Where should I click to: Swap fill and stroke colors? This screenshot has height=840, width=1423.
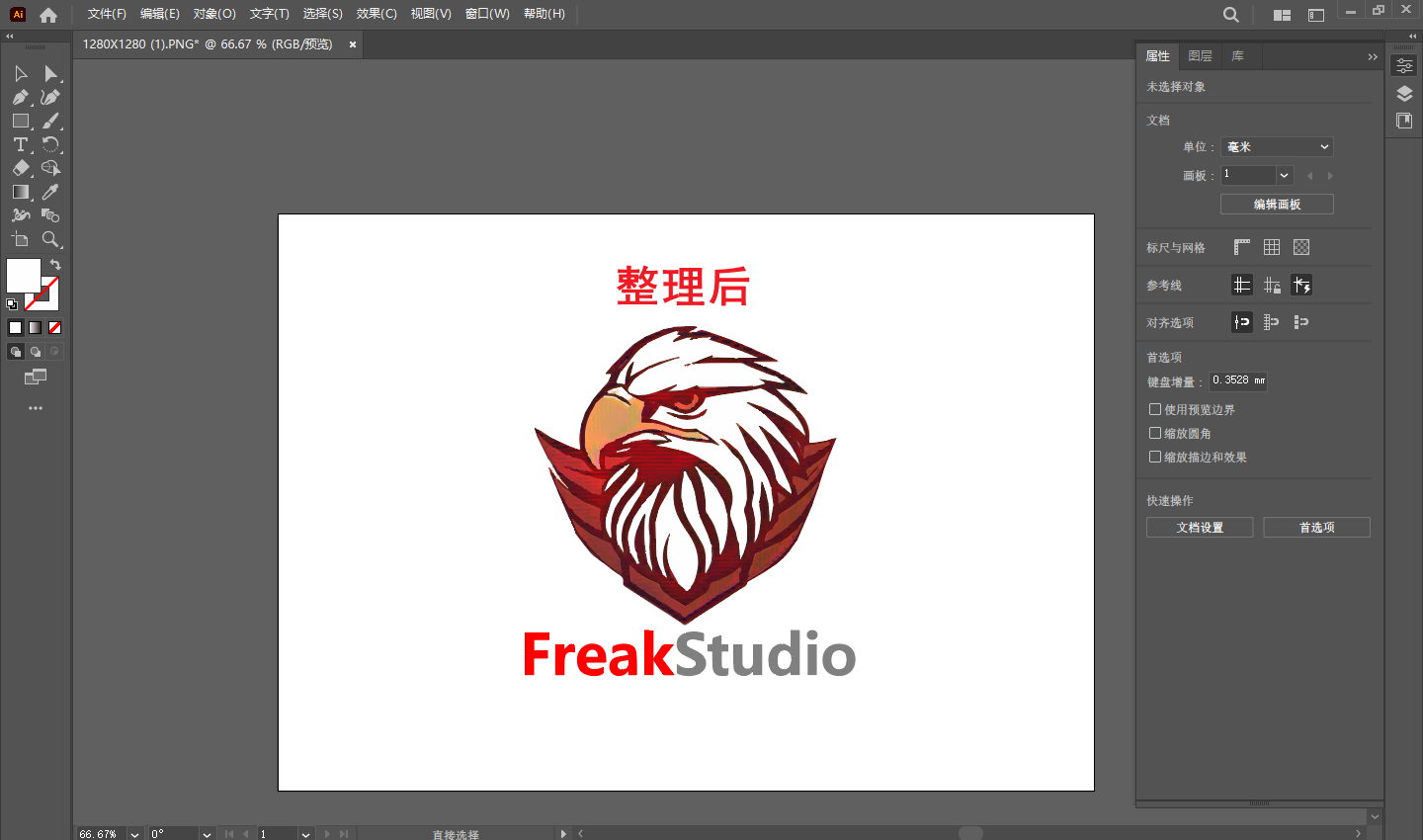(55, 265)
